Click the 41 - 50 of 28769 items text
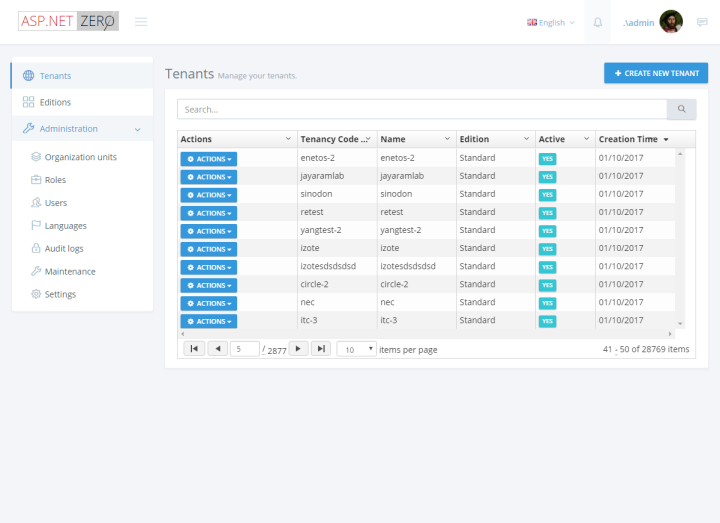Image resolution: width=720 pixels, height=523 pixels. 646,349
